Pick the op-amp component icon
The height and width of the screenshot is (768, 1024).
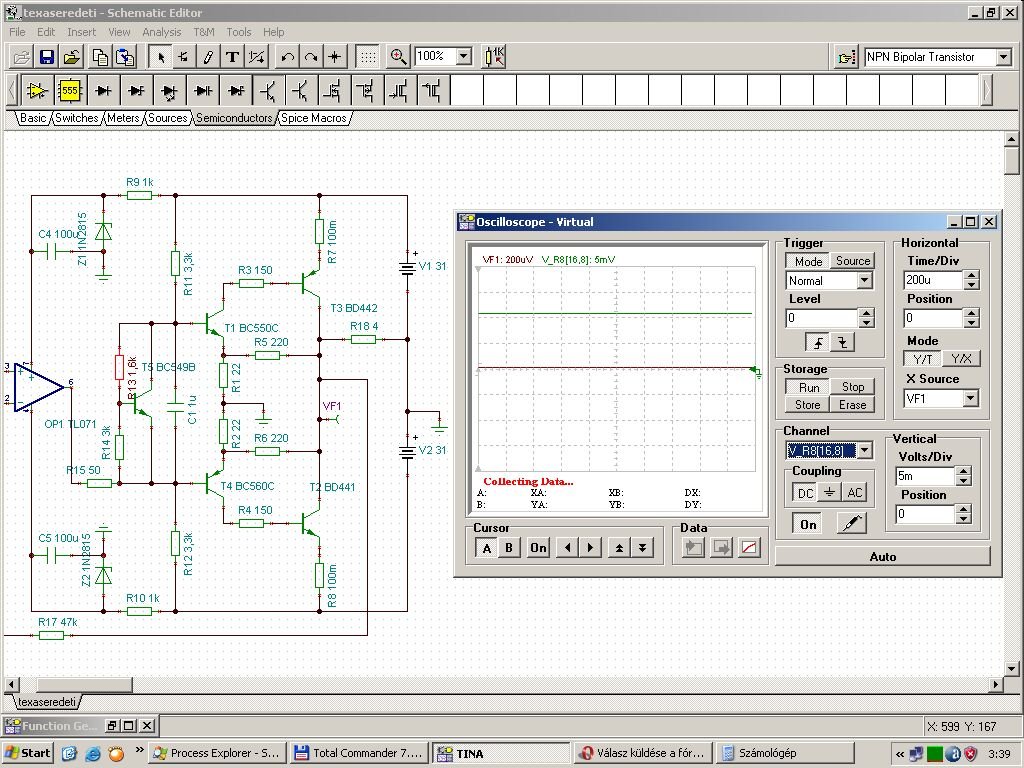[37, 91]
